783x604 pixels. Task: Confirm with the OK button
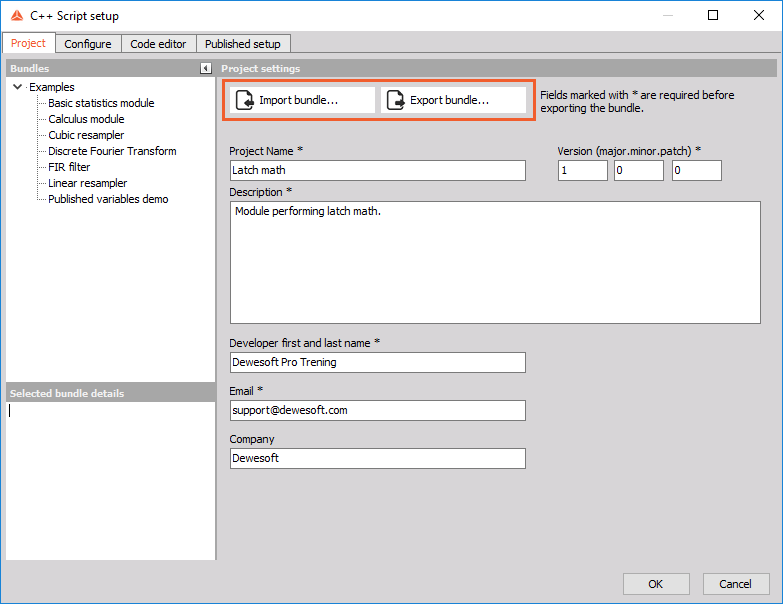pyautogui.click(x=656, y=584)
